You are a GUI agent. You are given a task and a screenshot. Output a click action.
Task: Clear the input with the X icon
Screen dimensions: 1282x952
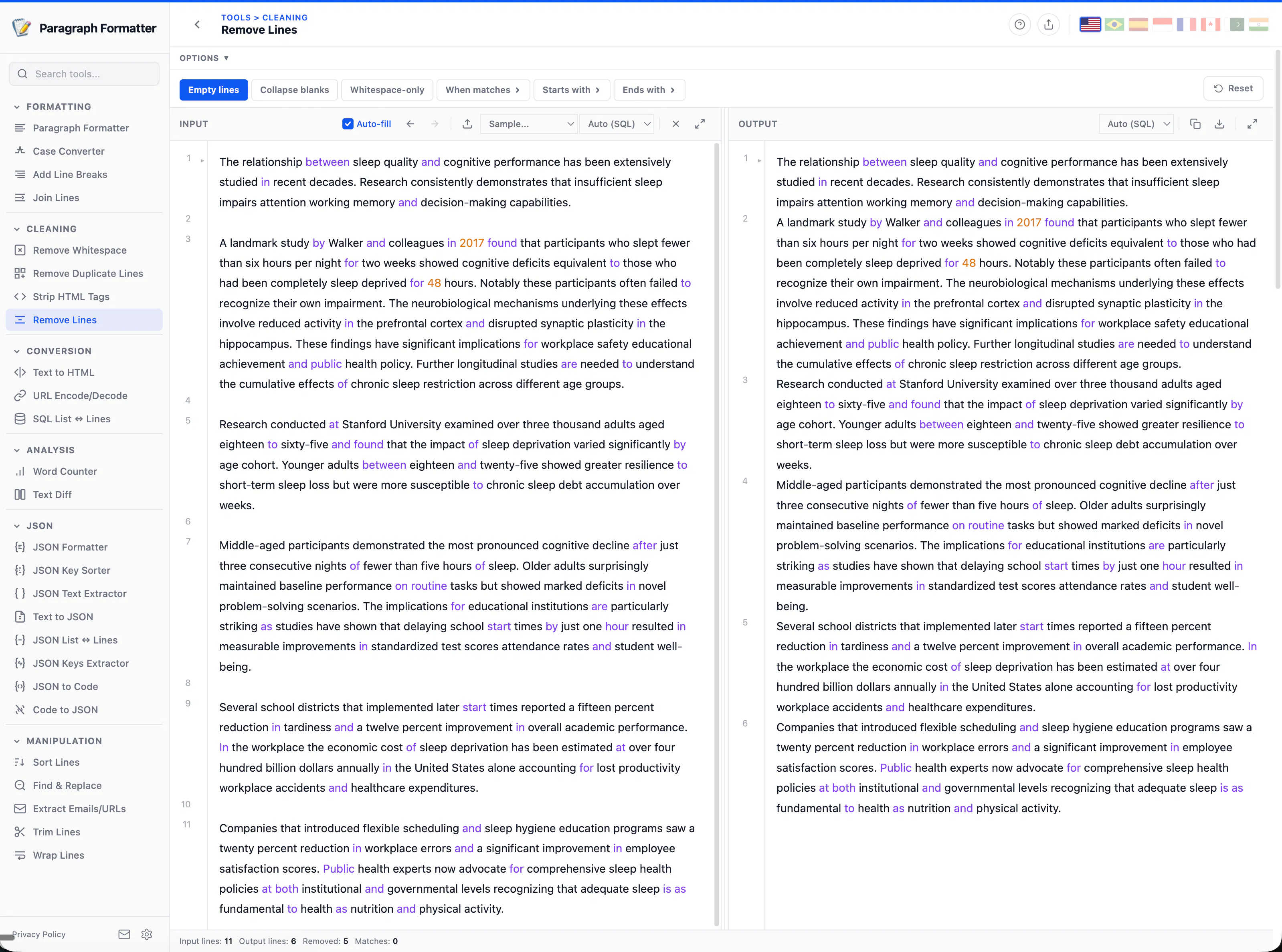[675, 124]
